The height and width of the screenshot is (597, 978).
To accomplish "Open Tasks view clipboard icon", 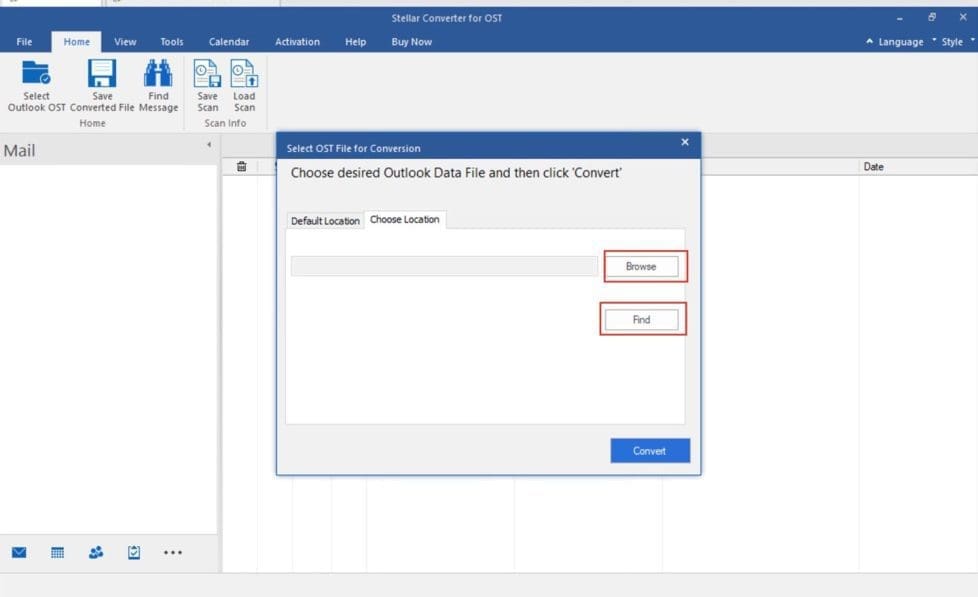I will pos(134,552).
